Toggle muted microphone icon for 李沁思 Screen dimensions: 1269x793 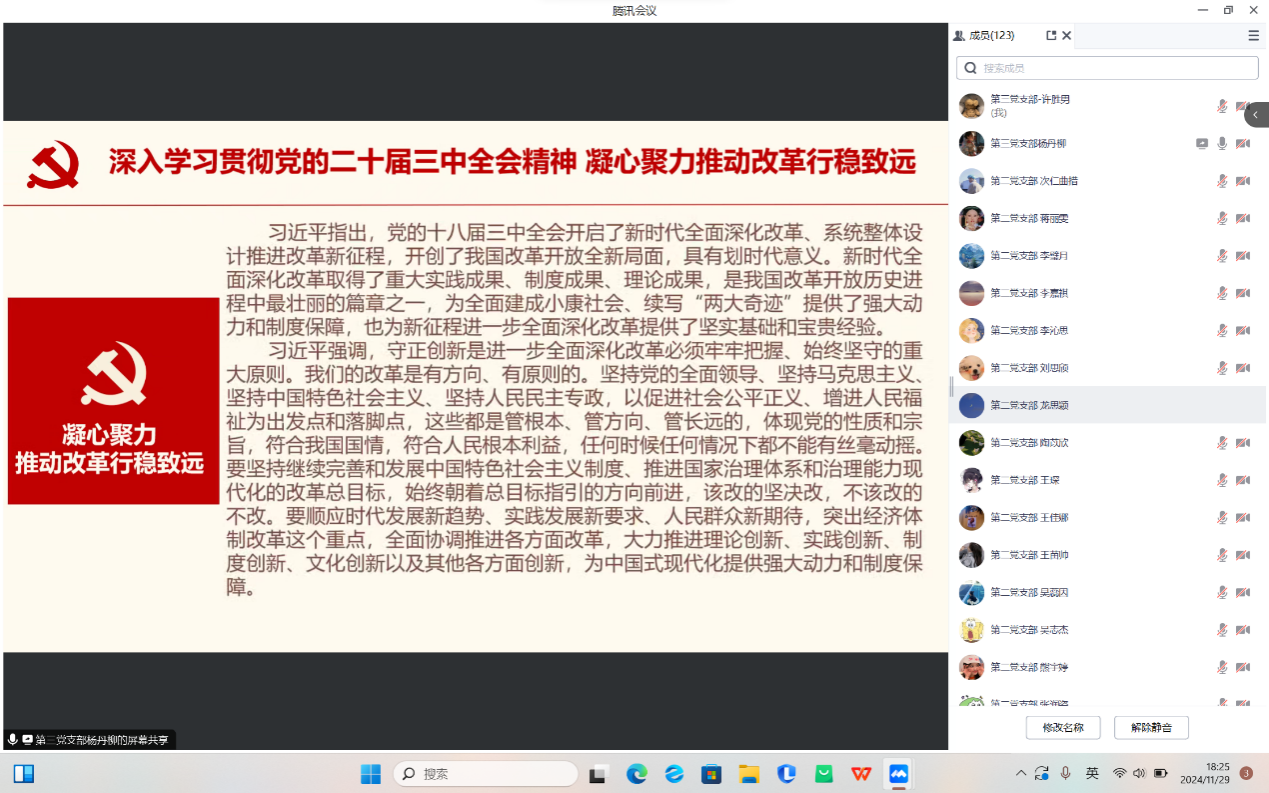click(x=1222, y=331)
